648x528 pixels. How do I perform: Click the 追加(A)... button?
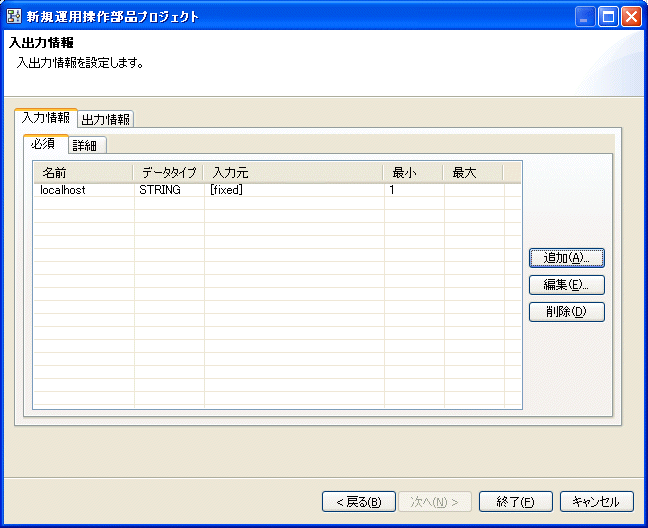(x=567, y=258)
